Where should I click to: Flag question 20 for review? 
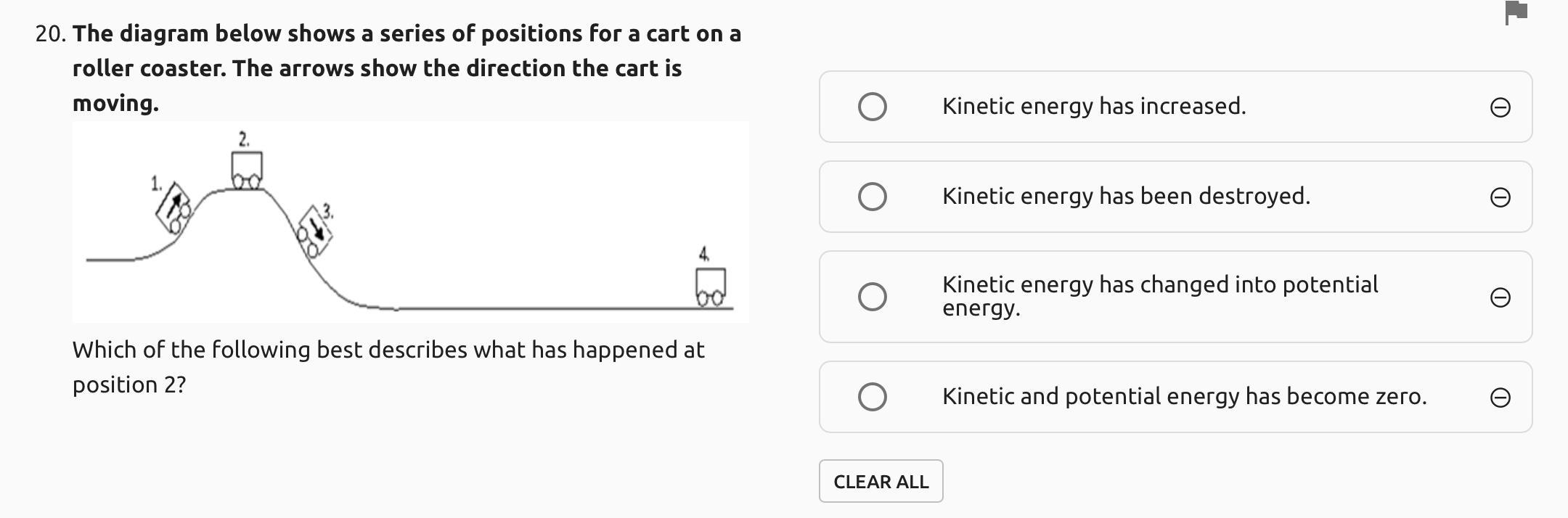click(1516, 13)
